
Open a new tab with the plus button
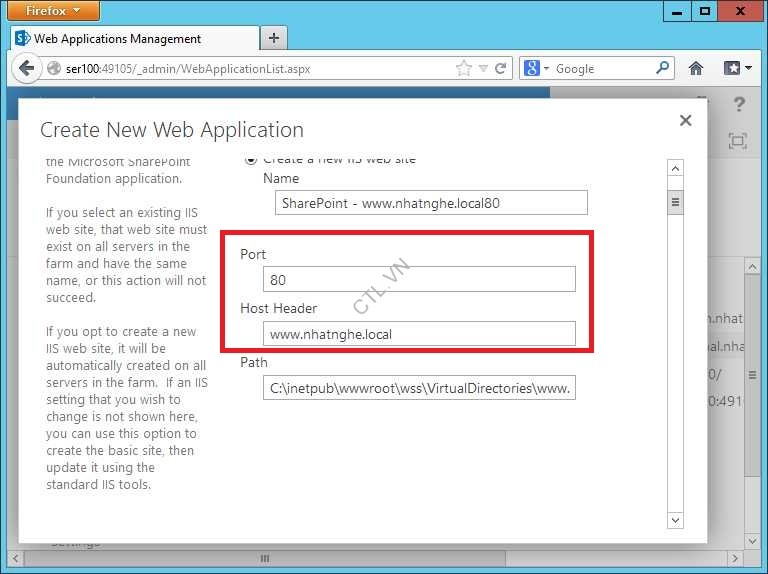click(273, 38)
